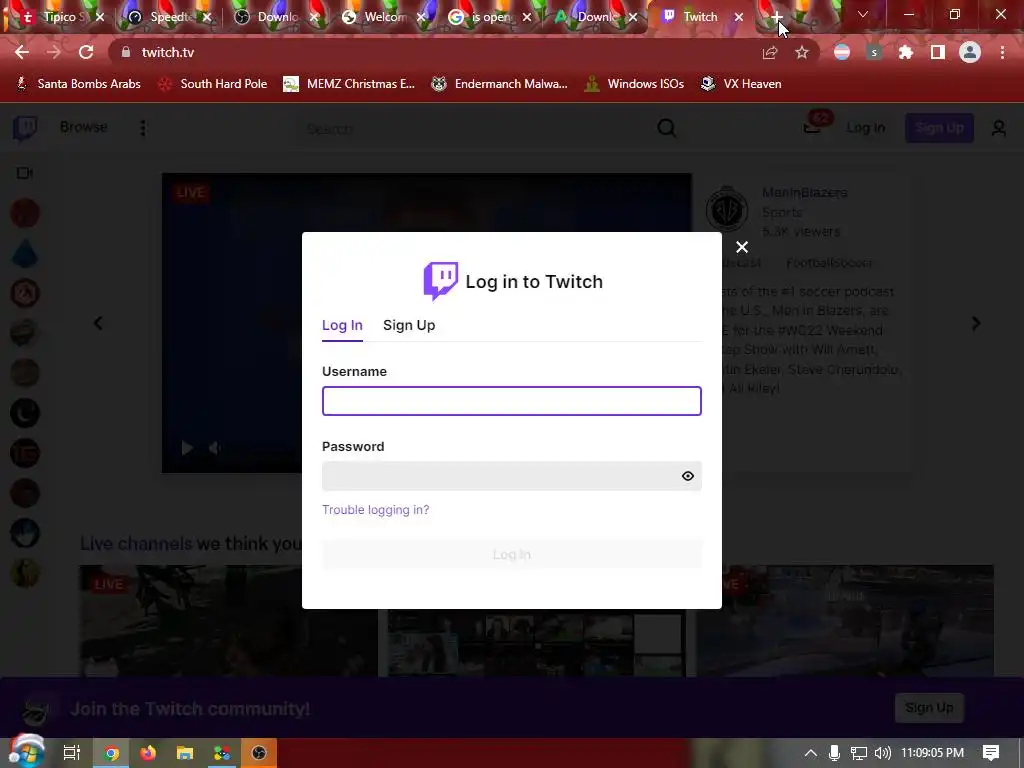The height and width of the screenshot is (768, 1024).
Task: Open the Chrome profile avatar
Action: [970, 52]
